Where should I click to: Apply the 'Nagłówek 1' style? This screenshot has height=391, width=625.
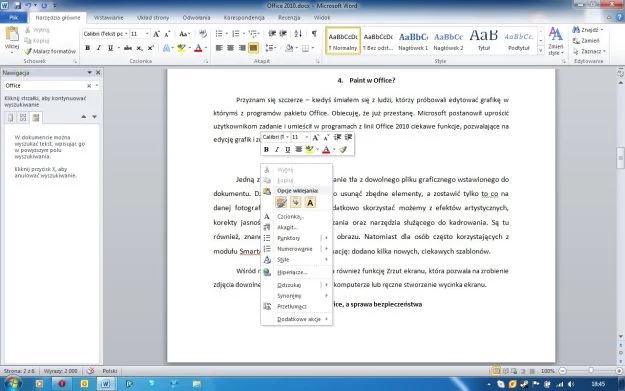413,41
